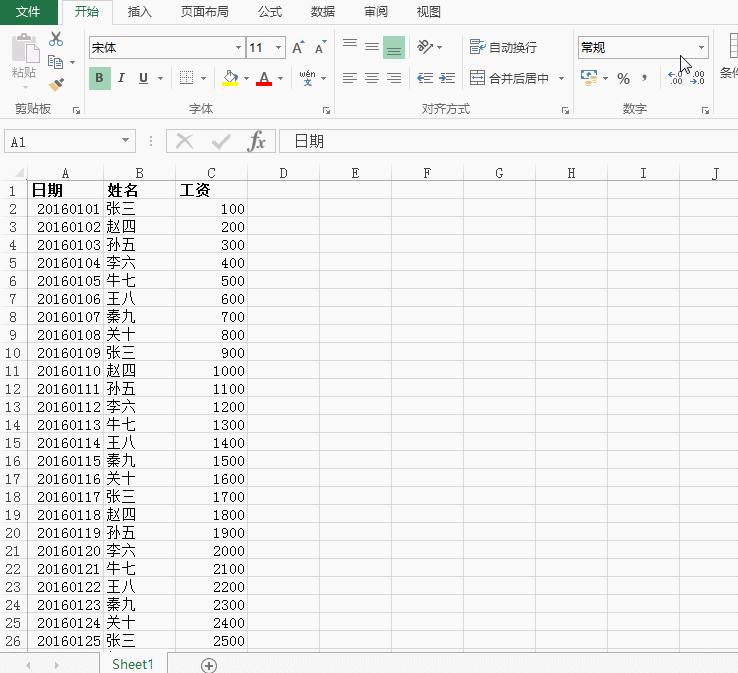Click the Insert Function fx icon
Image resolution: width=738 pixels, height=673 pixels.
[257, 142]
